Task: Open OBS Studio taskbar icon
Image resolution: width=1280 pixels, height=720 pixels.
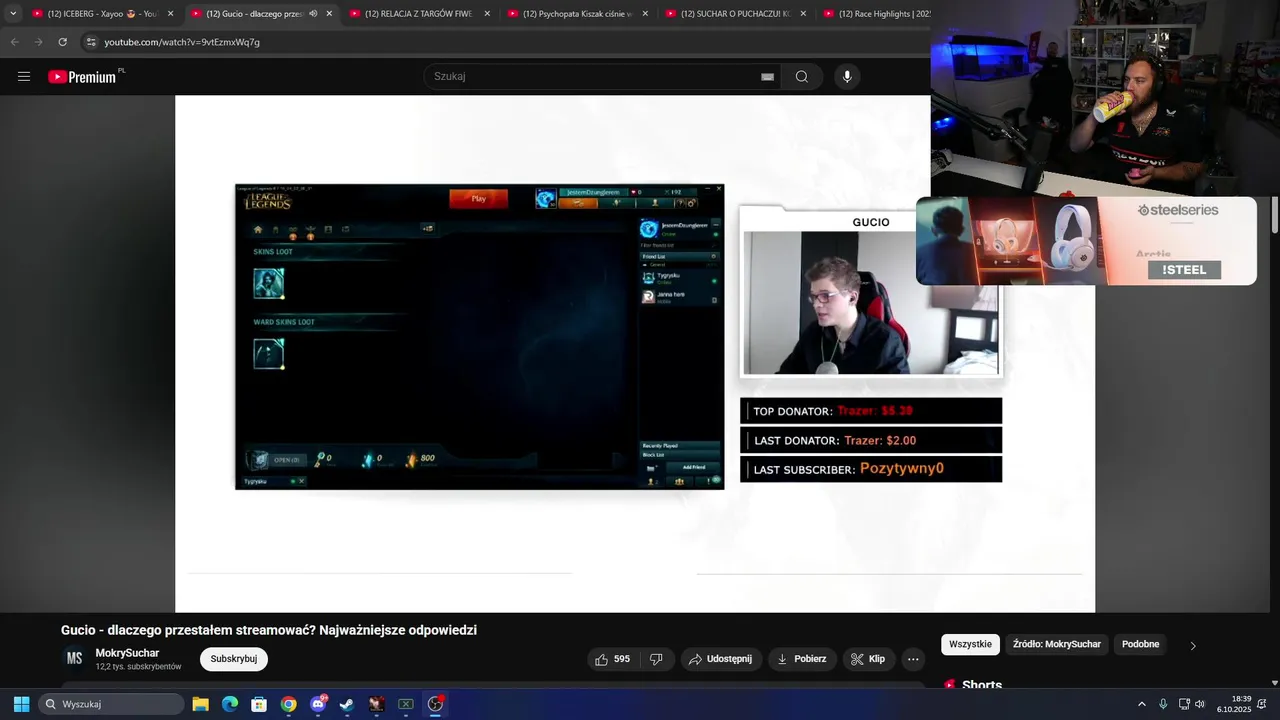Action: [435, 704]
